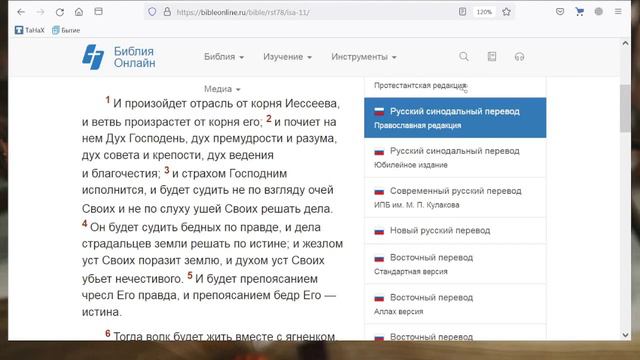Select Протестантская редакция entry

click(455, 86)
